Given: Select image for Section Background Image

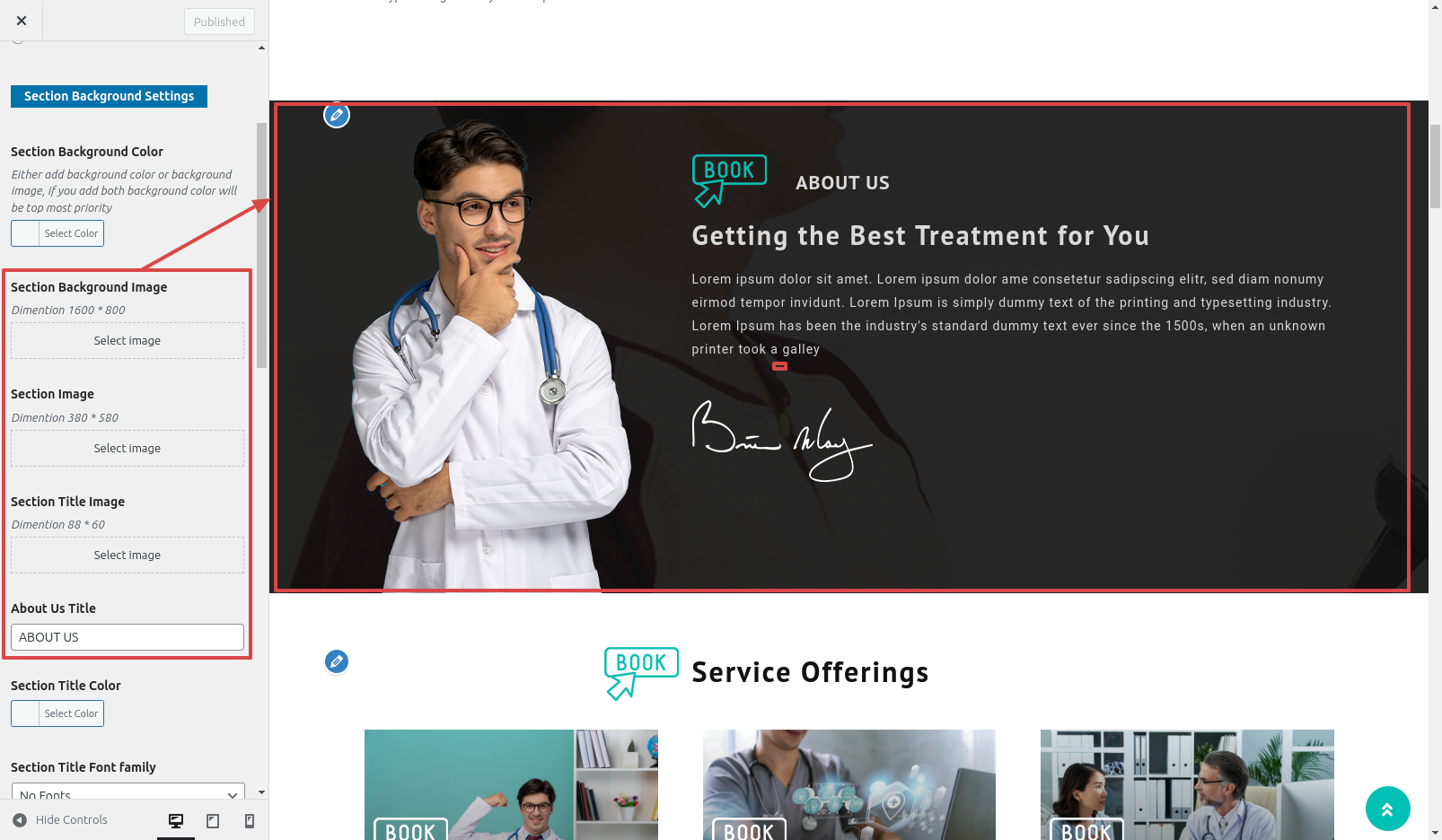Looking at the screenshot, I should point(127,340).
